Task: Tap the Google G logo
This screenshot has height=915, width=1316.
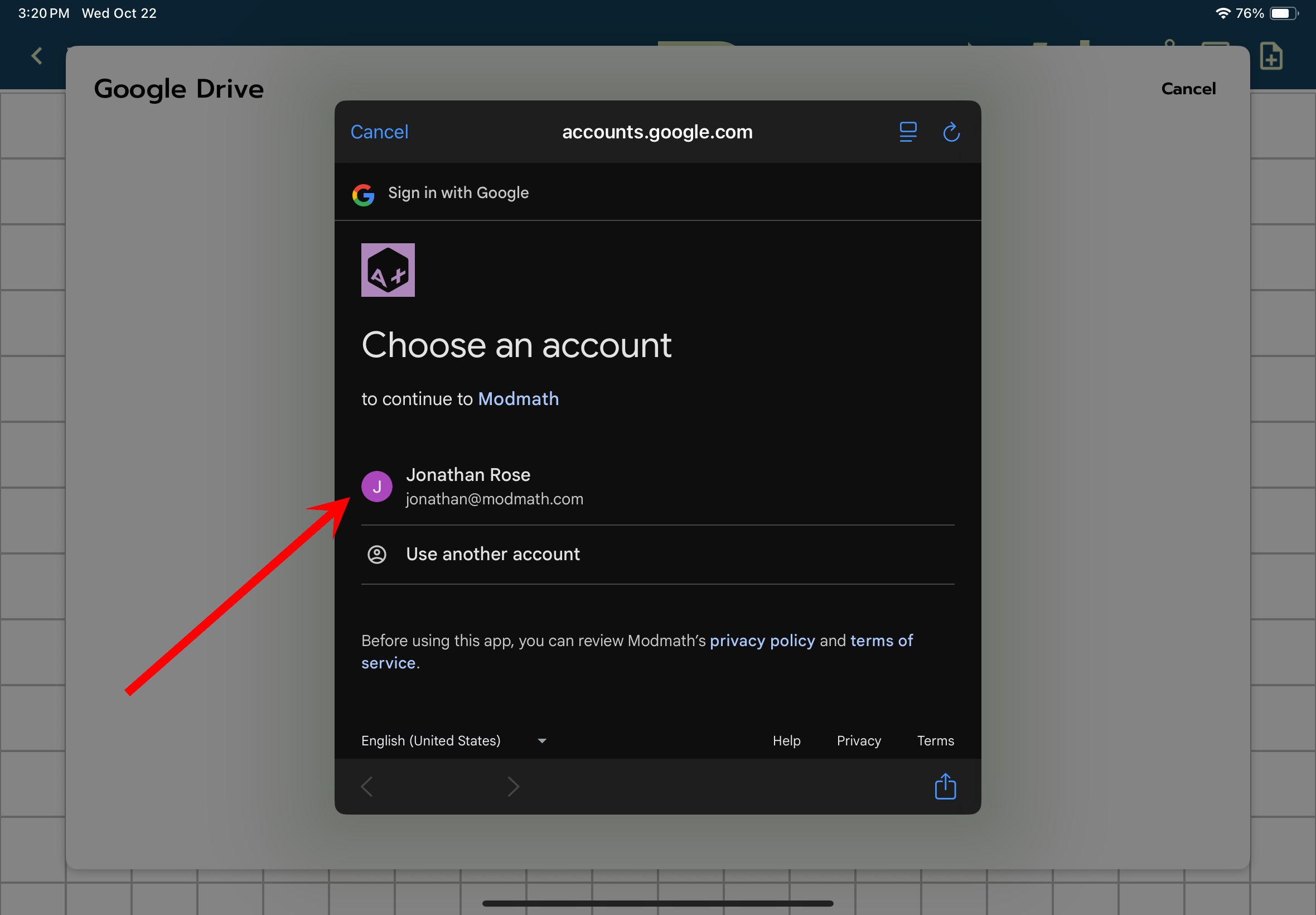Action: 363,194
